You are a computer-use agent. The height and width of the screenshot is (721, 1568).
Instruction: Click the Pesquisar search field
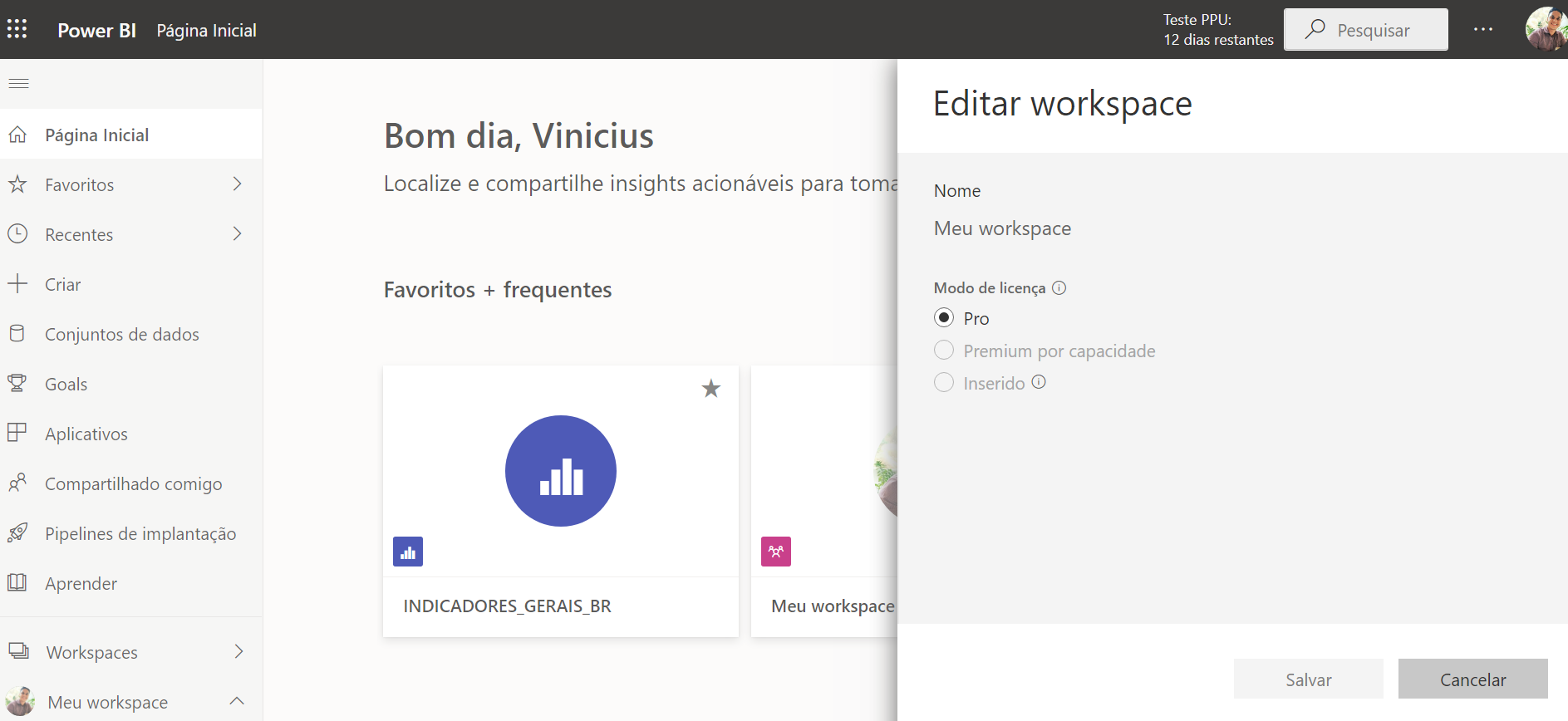1366,30
